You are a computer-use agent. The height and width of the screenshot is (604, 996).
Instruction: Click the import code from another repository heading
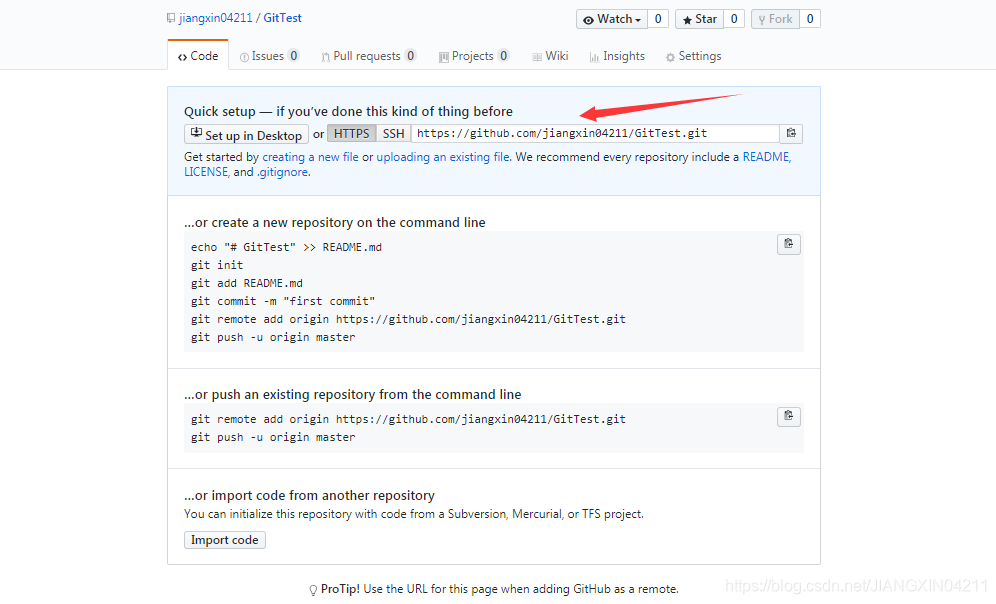[x=309, y=495]
